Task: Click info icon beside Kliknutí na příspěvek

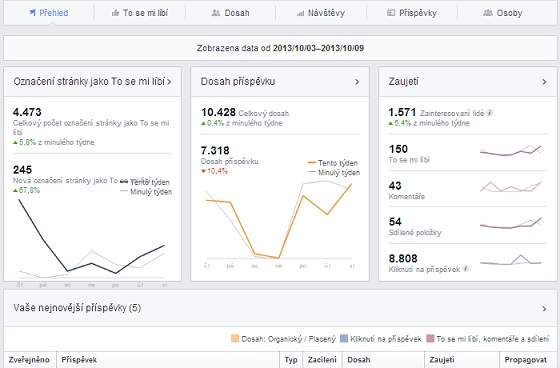Action: [x=465, y=269]
